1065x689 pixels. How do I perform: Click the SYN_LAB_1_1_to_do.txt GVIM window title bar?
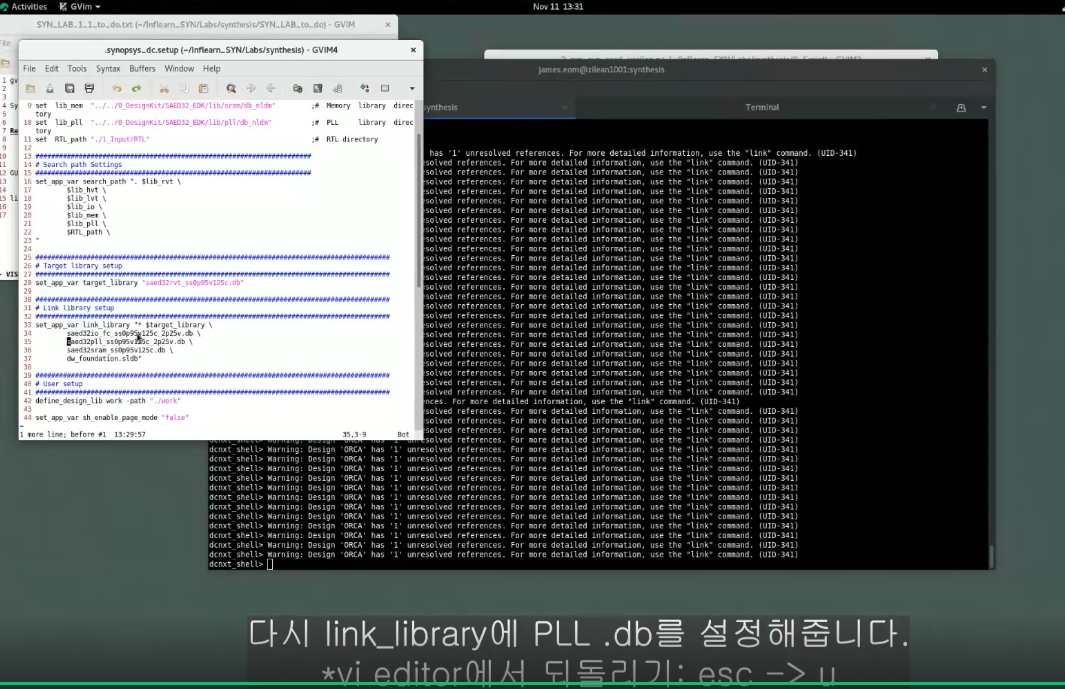196,24
